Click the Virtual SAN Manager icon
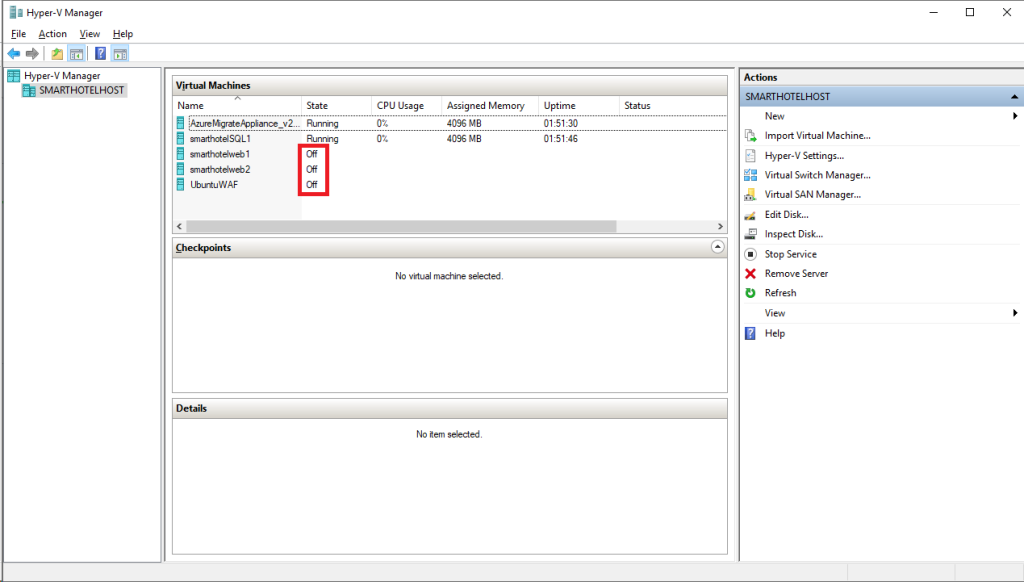 pos(750,195)
